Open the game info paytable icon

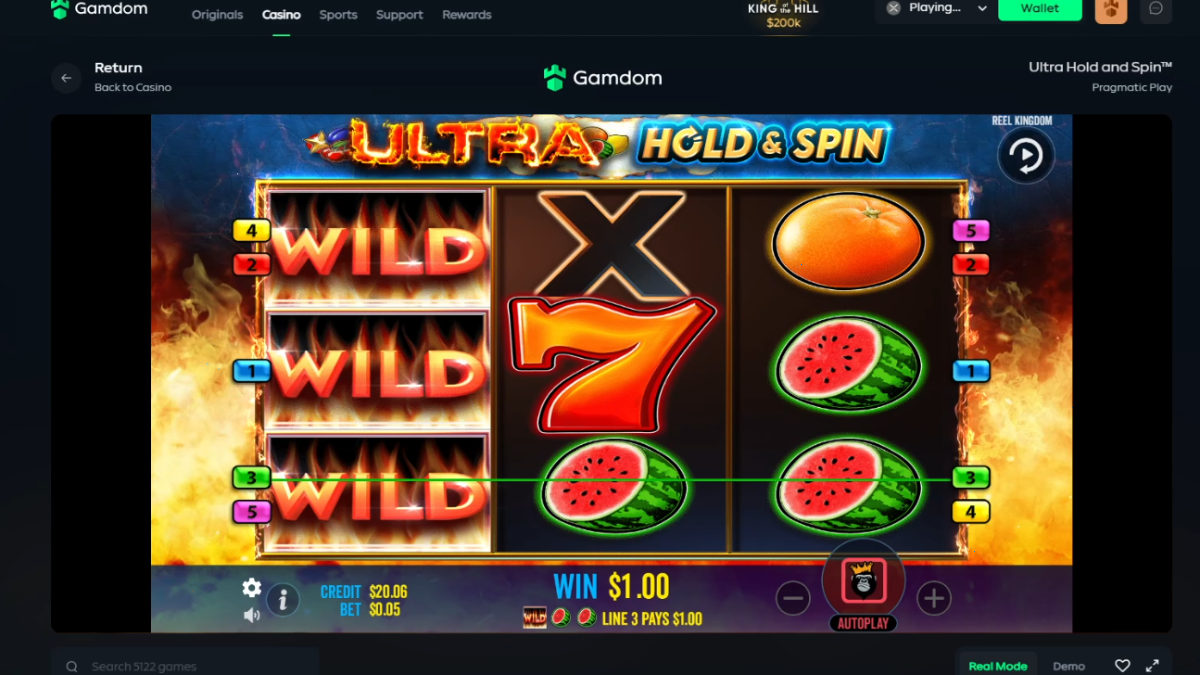283,599
